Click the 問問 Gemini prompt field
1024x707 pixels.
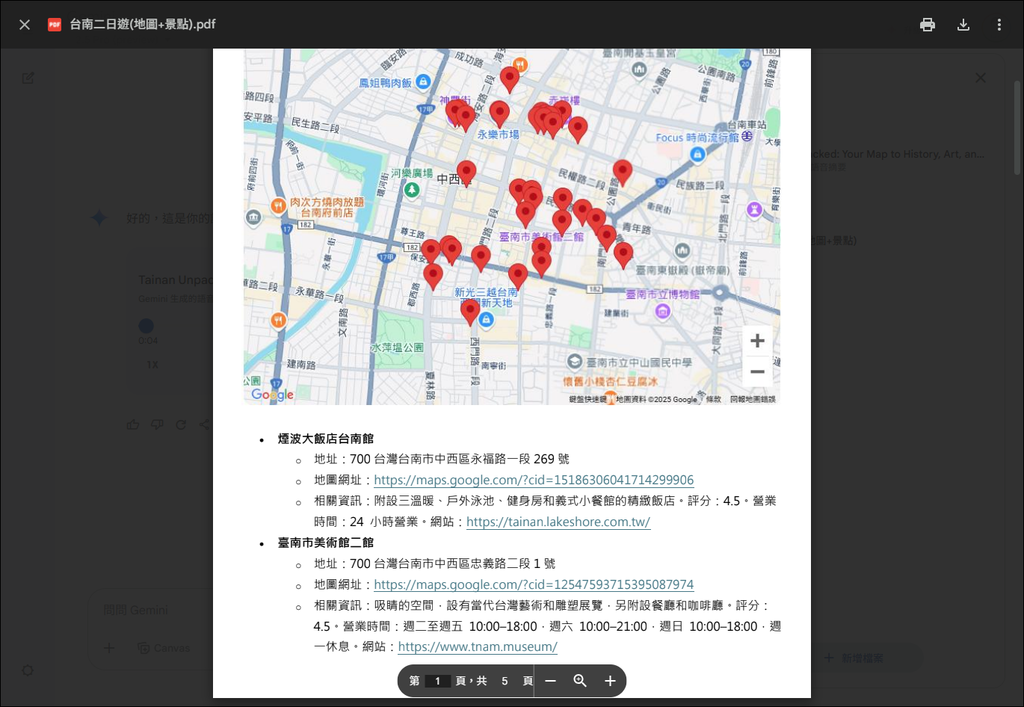pyautogui.click(x=136, y=610)
